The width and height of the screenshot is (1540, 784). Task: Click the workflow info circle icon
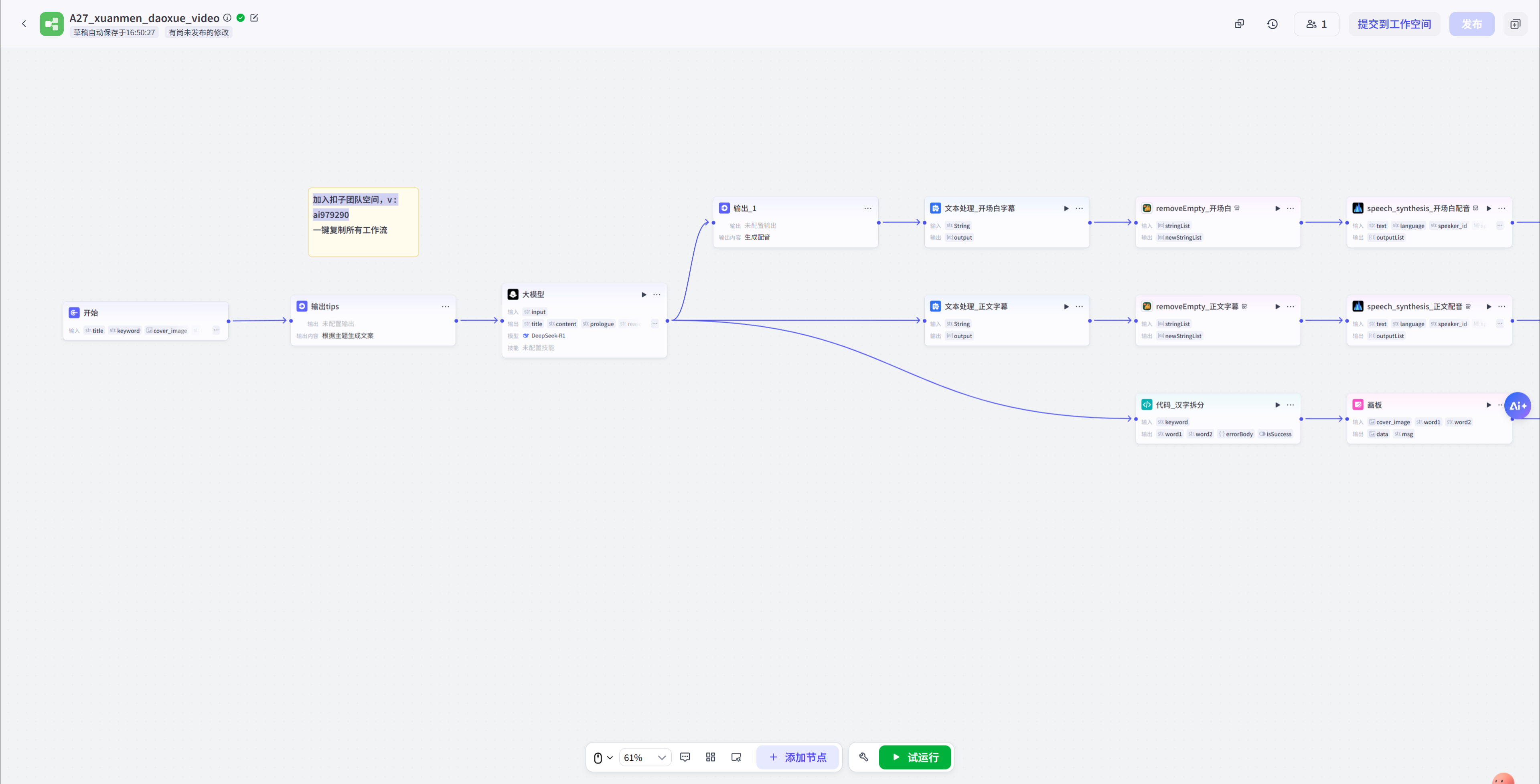pos(227,18)
